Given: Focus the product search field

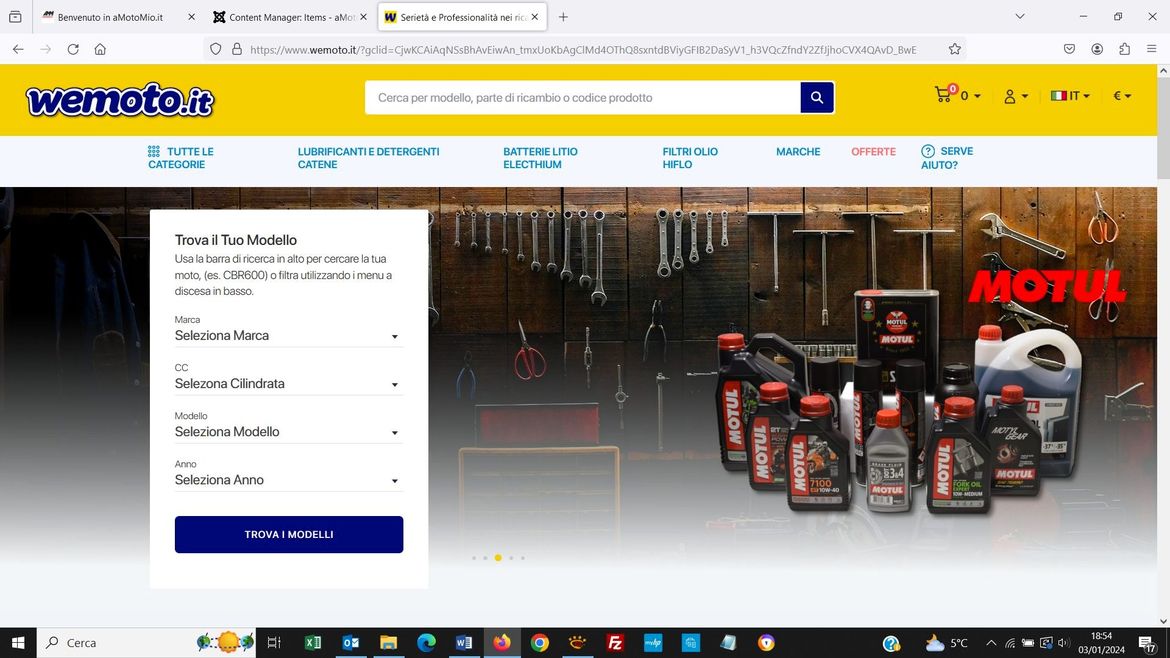Looking at the screenshot, I should 583,98.
